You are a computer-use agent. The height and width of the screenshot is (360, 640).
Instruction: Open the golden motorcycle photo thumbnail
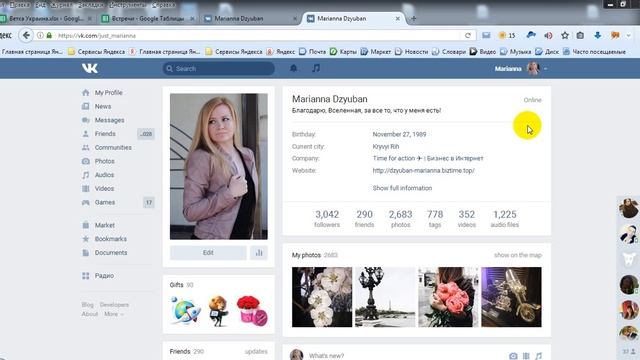511,297
